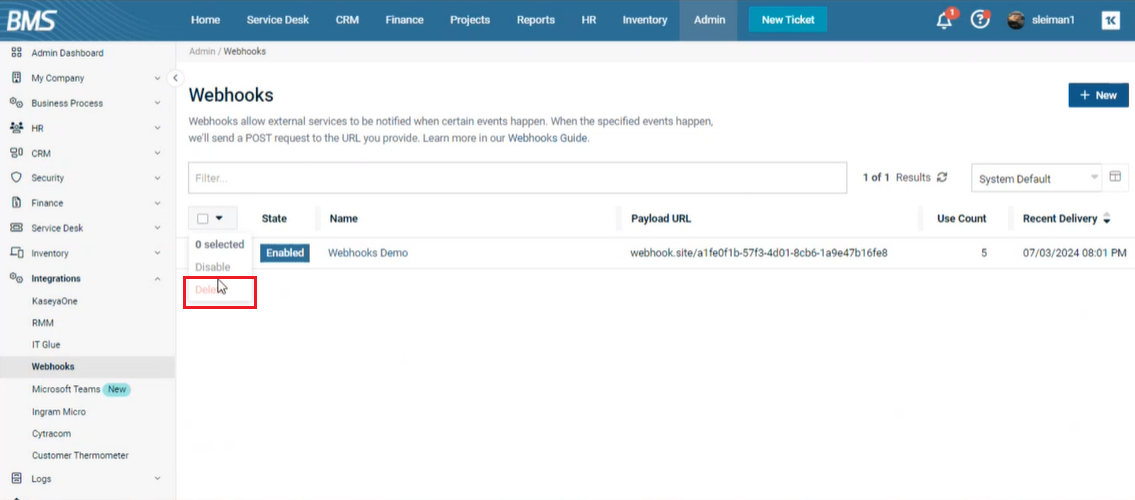Viewport: 1135px width, 500px height.
Task: Open the System Default view dropdown
Action: pyautogui.click(x=1036, y=179)
